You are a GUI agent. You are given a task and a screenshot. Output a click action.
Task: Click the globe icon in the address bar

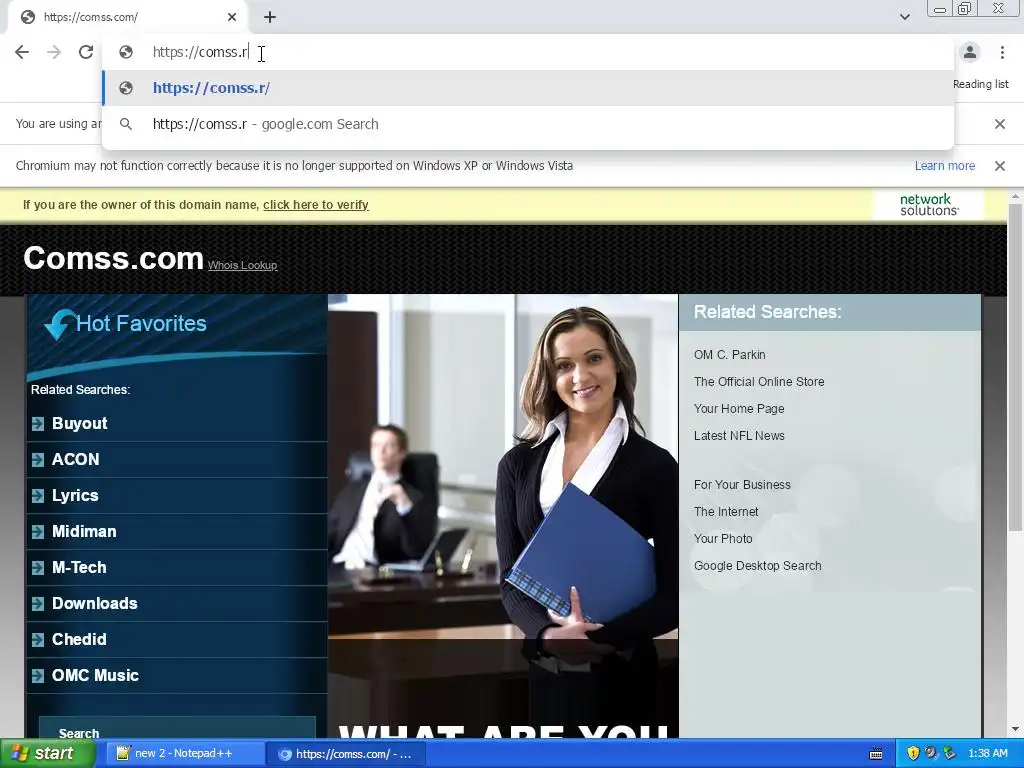tap(126, 52)
